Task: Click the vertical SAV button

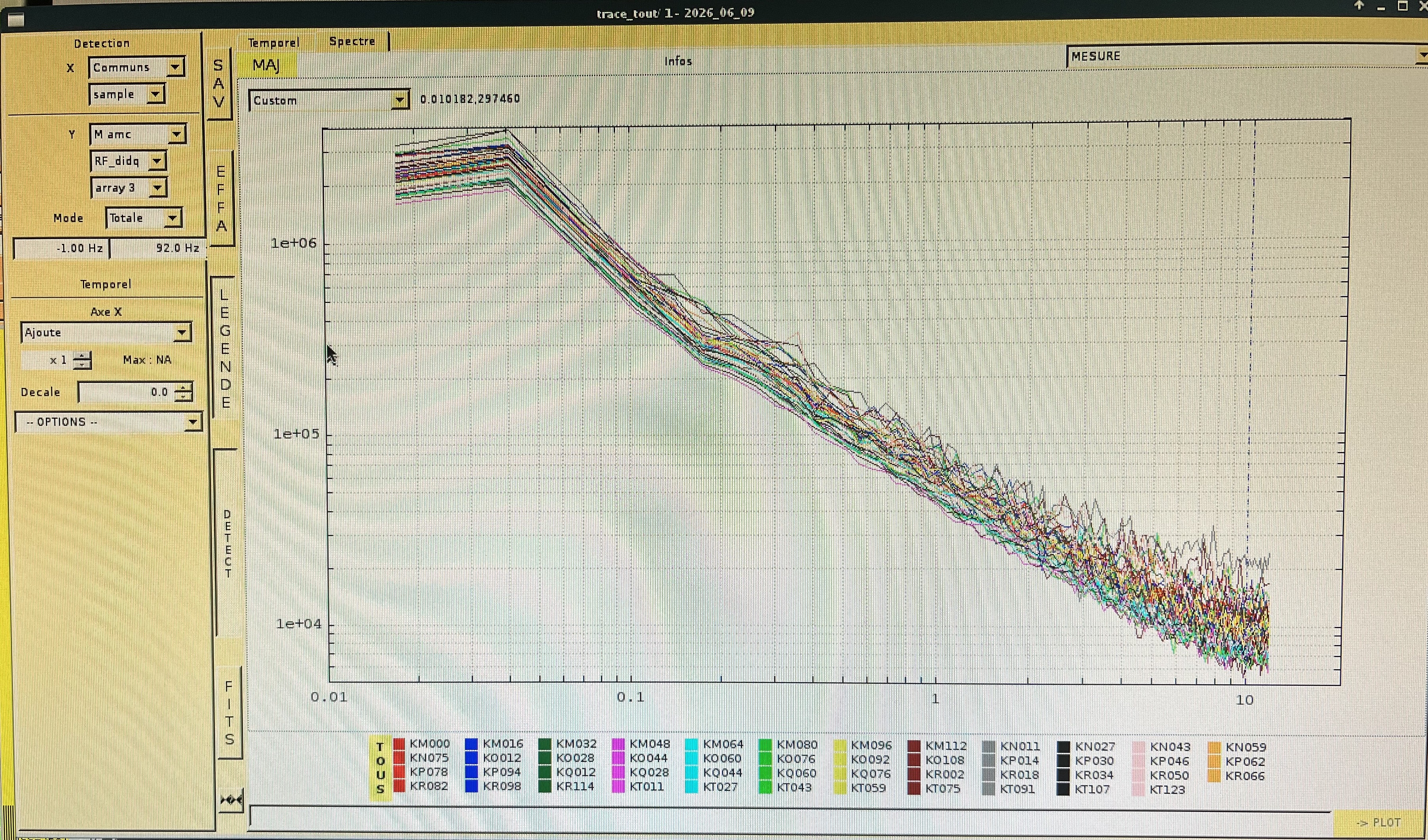Action: pos(219,83)
